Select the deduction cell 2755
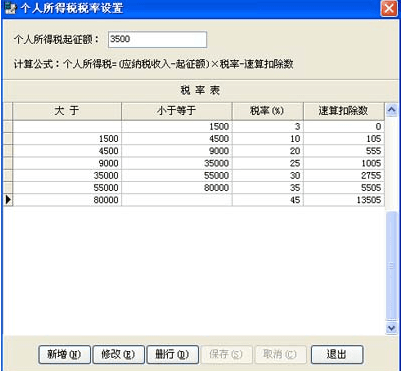The image size is (401, 371). point(344,175)
